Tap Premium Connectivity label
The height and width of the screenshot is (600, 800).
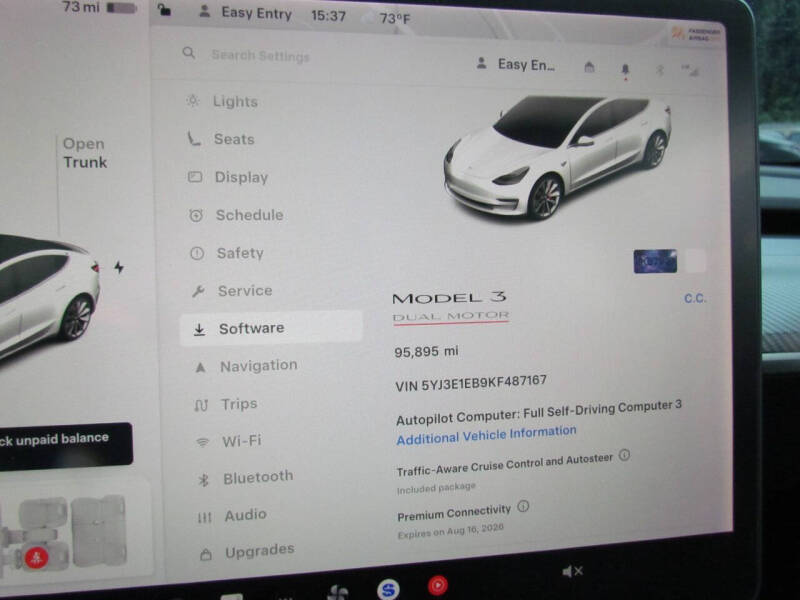(x=454, y=513)
